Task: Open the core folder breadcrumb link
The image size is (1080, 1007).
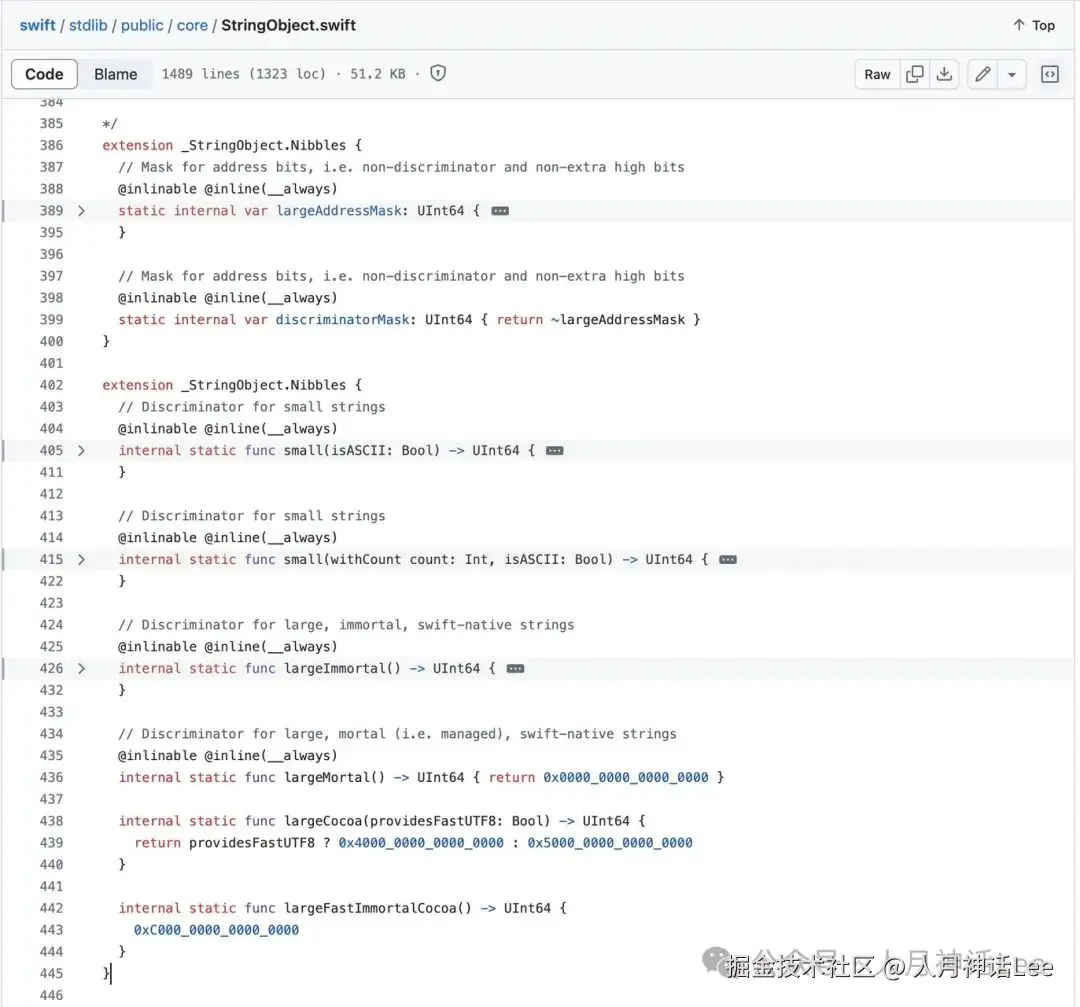Action: pos(192,25)
